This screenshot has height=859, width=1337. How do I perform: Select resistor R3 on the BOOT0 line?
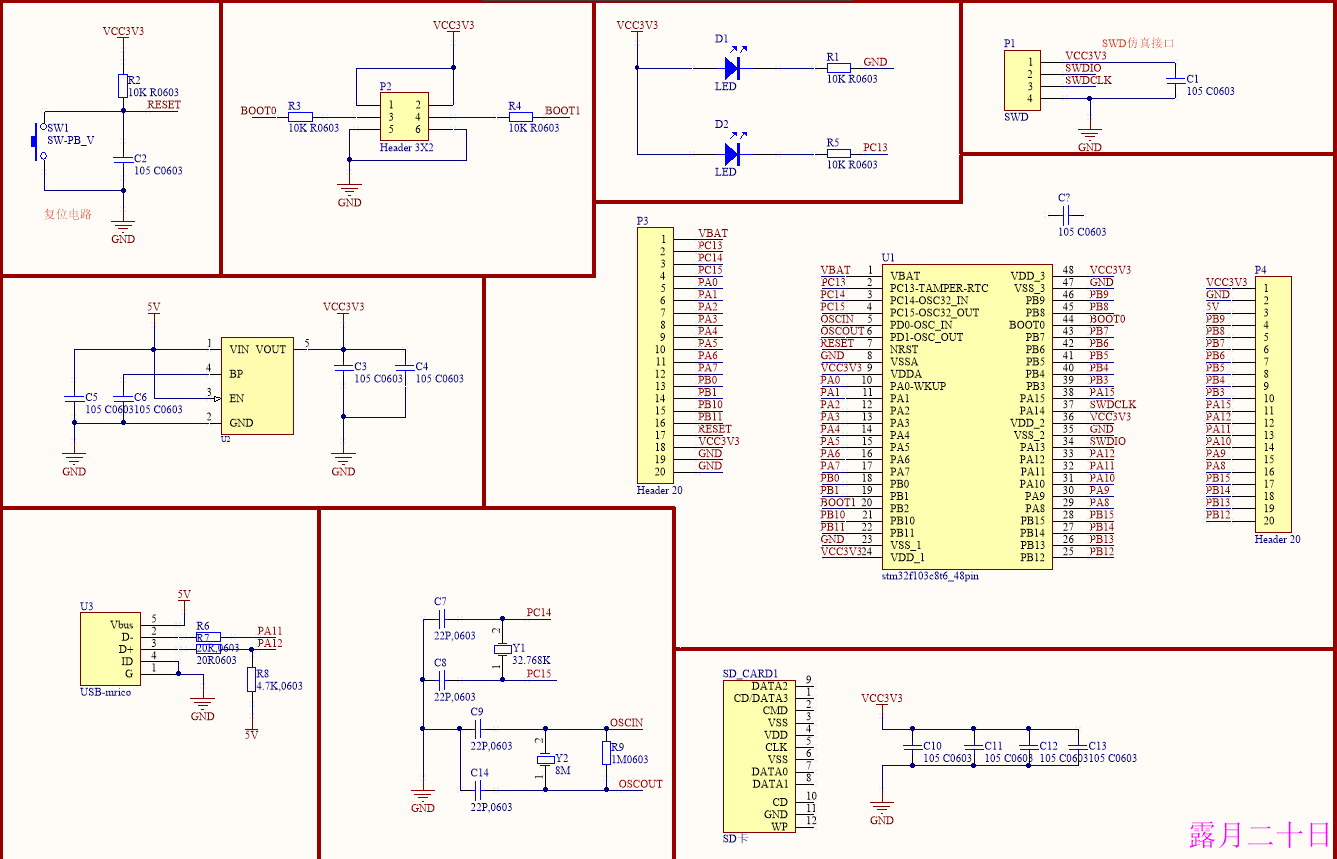pos(300,116)
